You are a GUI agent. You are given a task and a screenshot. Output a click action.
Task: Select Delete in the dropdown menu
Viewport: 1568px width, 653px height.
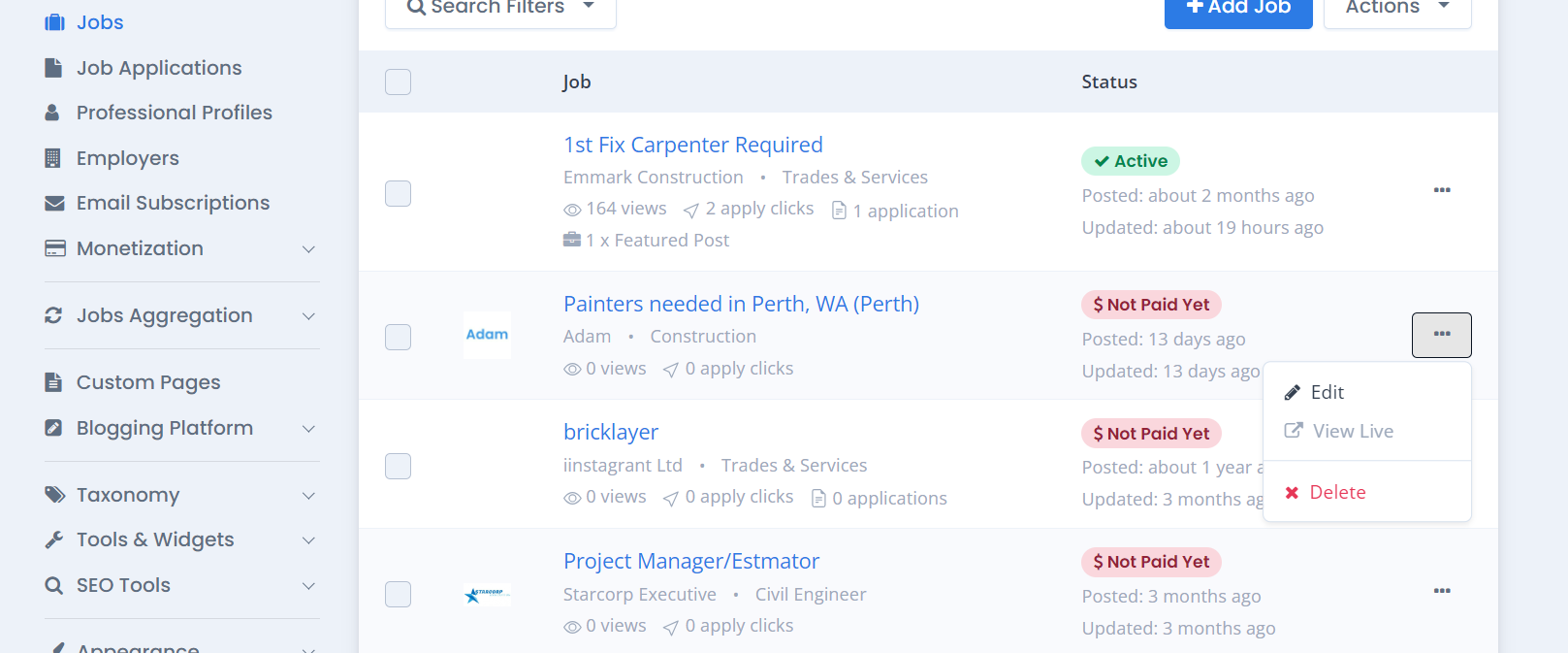(1336, 492)
